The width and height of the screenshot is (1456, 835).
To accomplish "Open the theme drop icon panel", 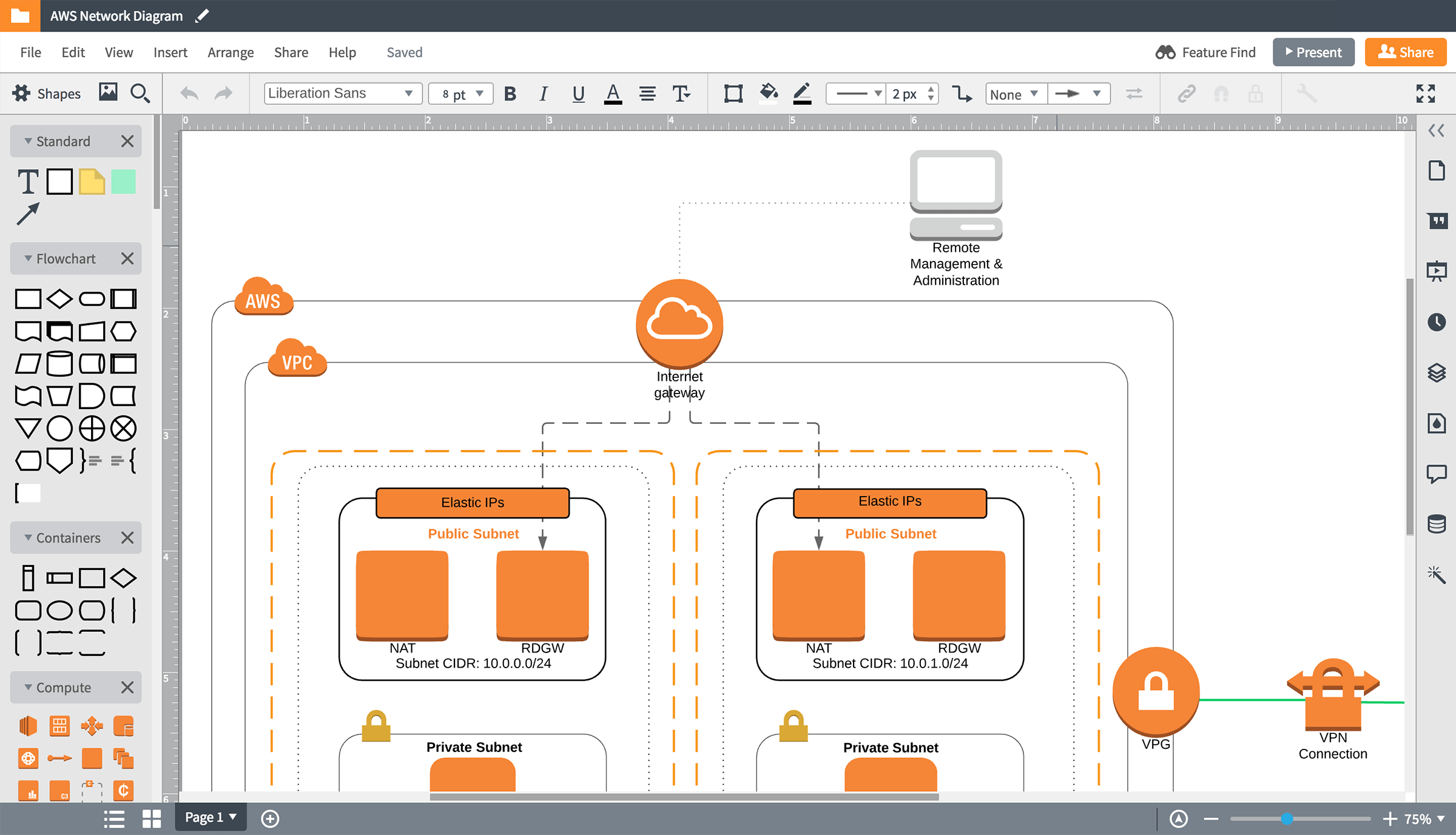I will coord(1437,423).
